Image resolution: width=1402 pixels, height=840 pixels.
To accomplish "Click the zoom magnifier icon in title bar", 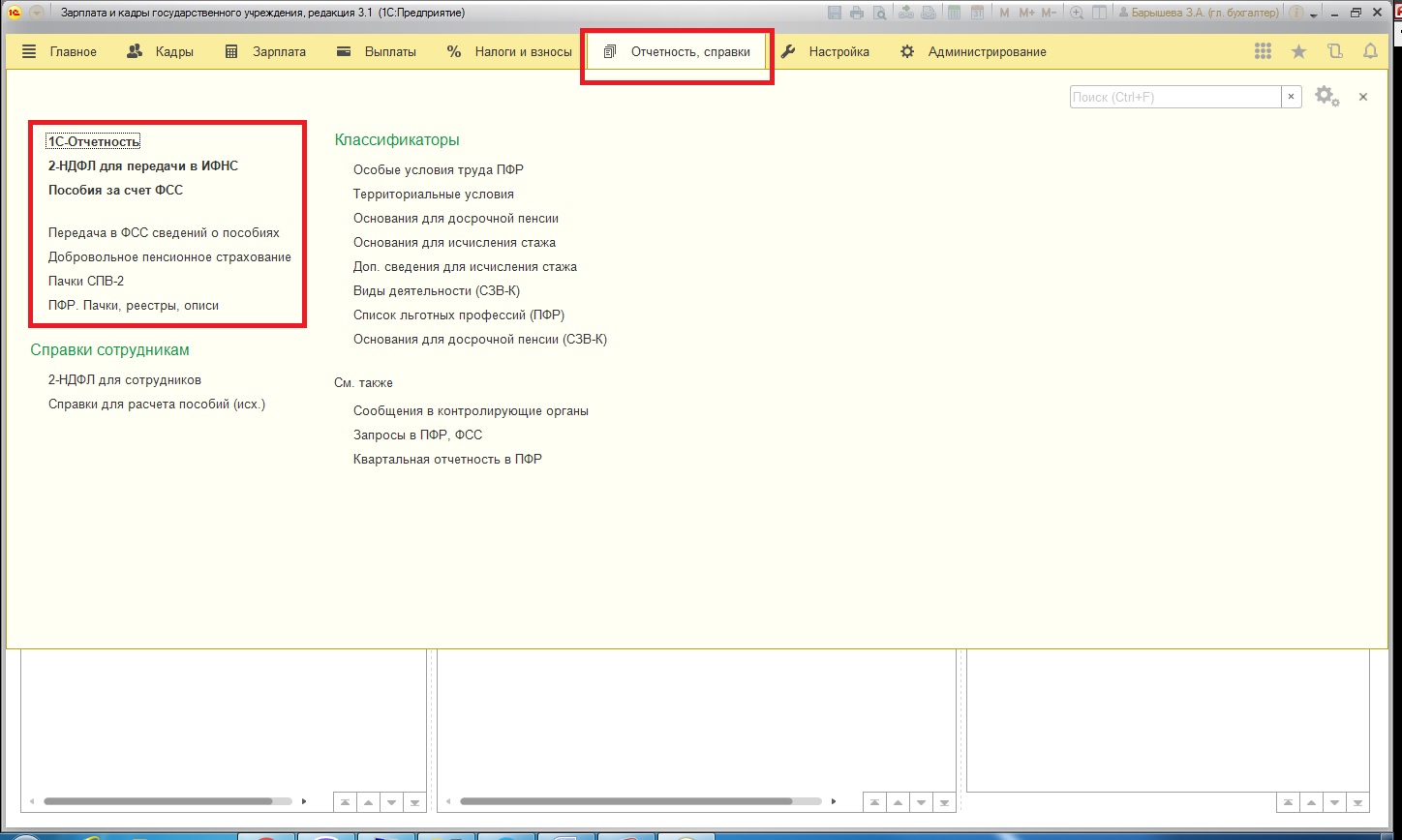I will [x=1076, y=14].
